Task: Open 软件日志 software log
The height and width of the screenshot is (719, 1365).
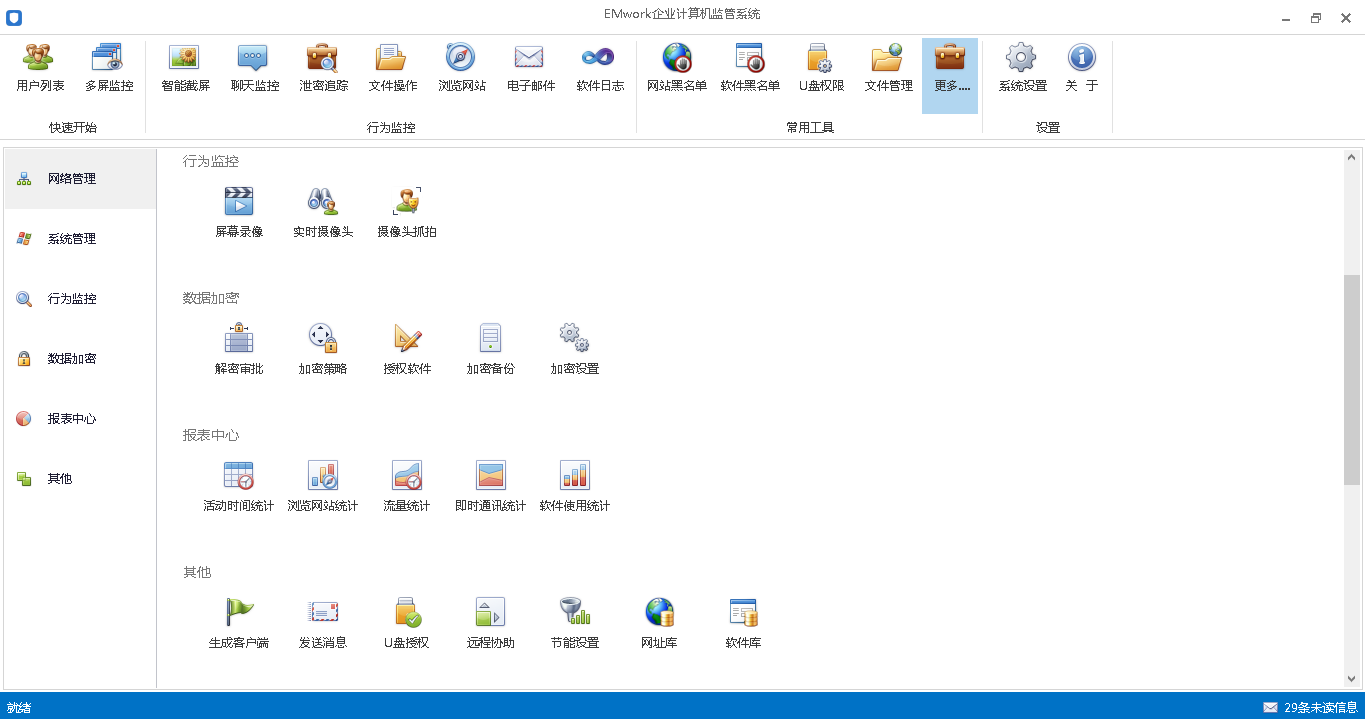Action: [x=600, y=68]
